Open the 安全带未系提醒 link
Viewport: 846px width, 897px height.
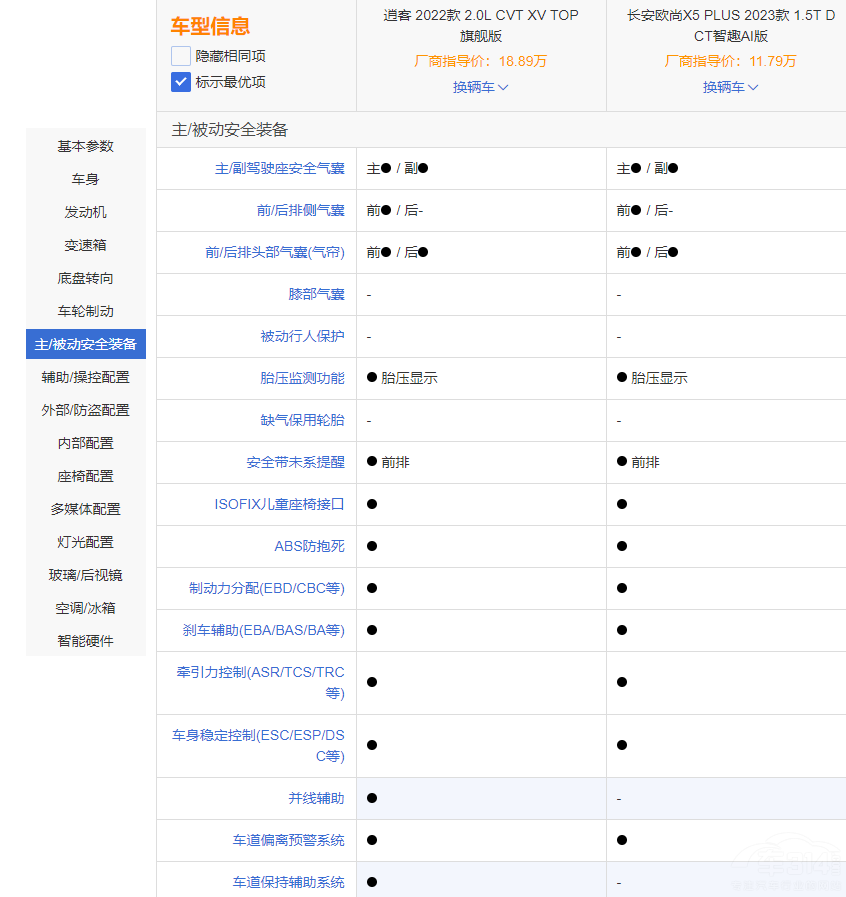pyautogui.click(x=294, y=462)
